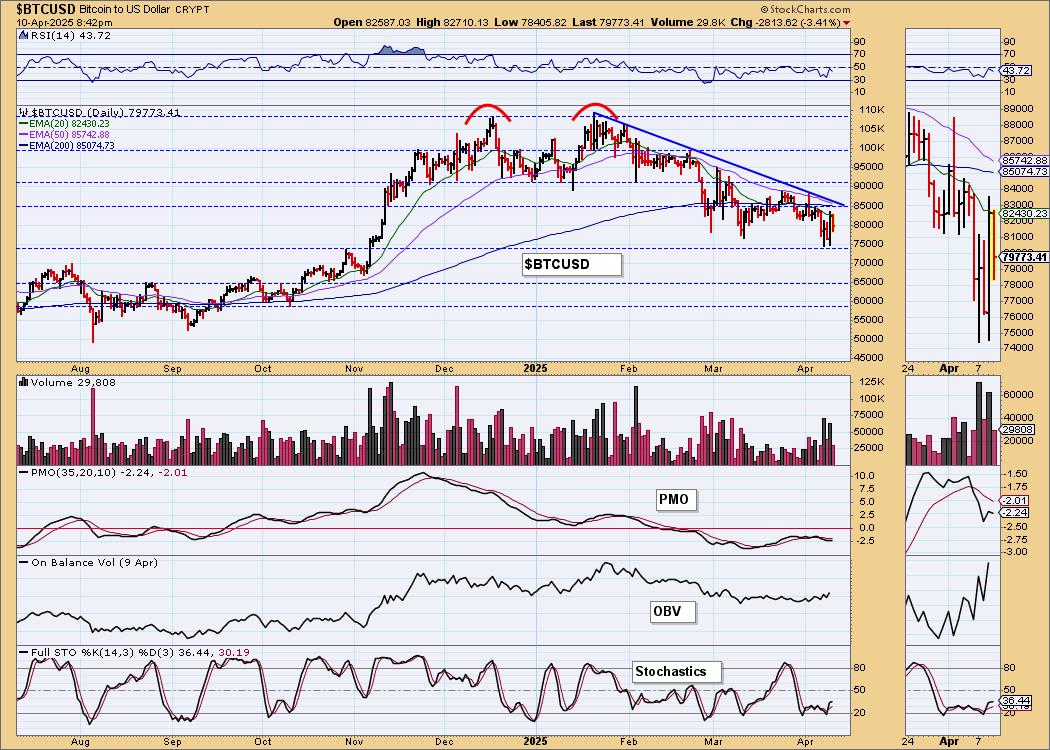
Task: Click the 43.72 RSI value tag on zoom panel
Action: (1017, 70)
